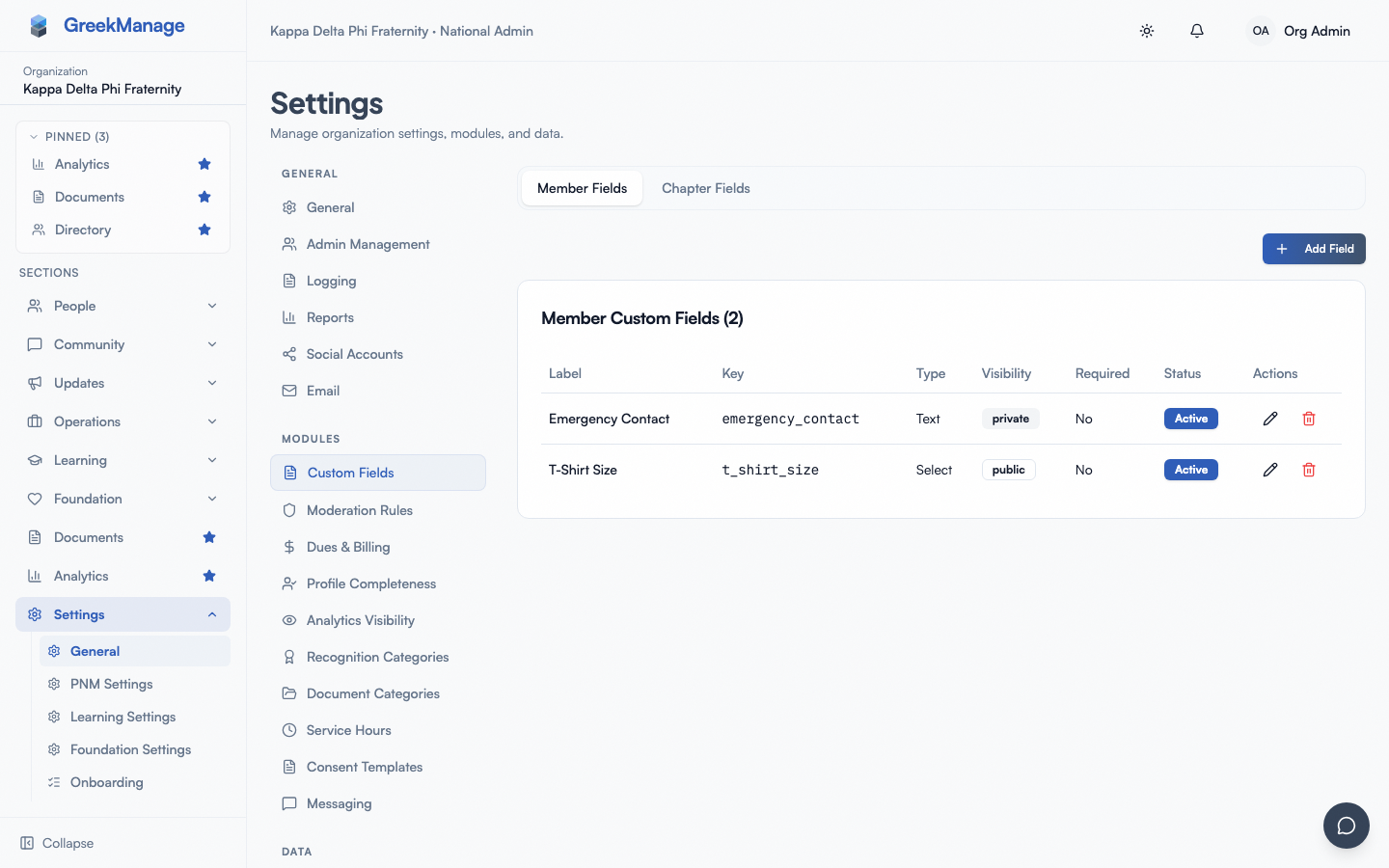Click Active status badge for T-Shirt Size
The width and height of the screenshot is (1389, 868).
(x=1191, y=470)
